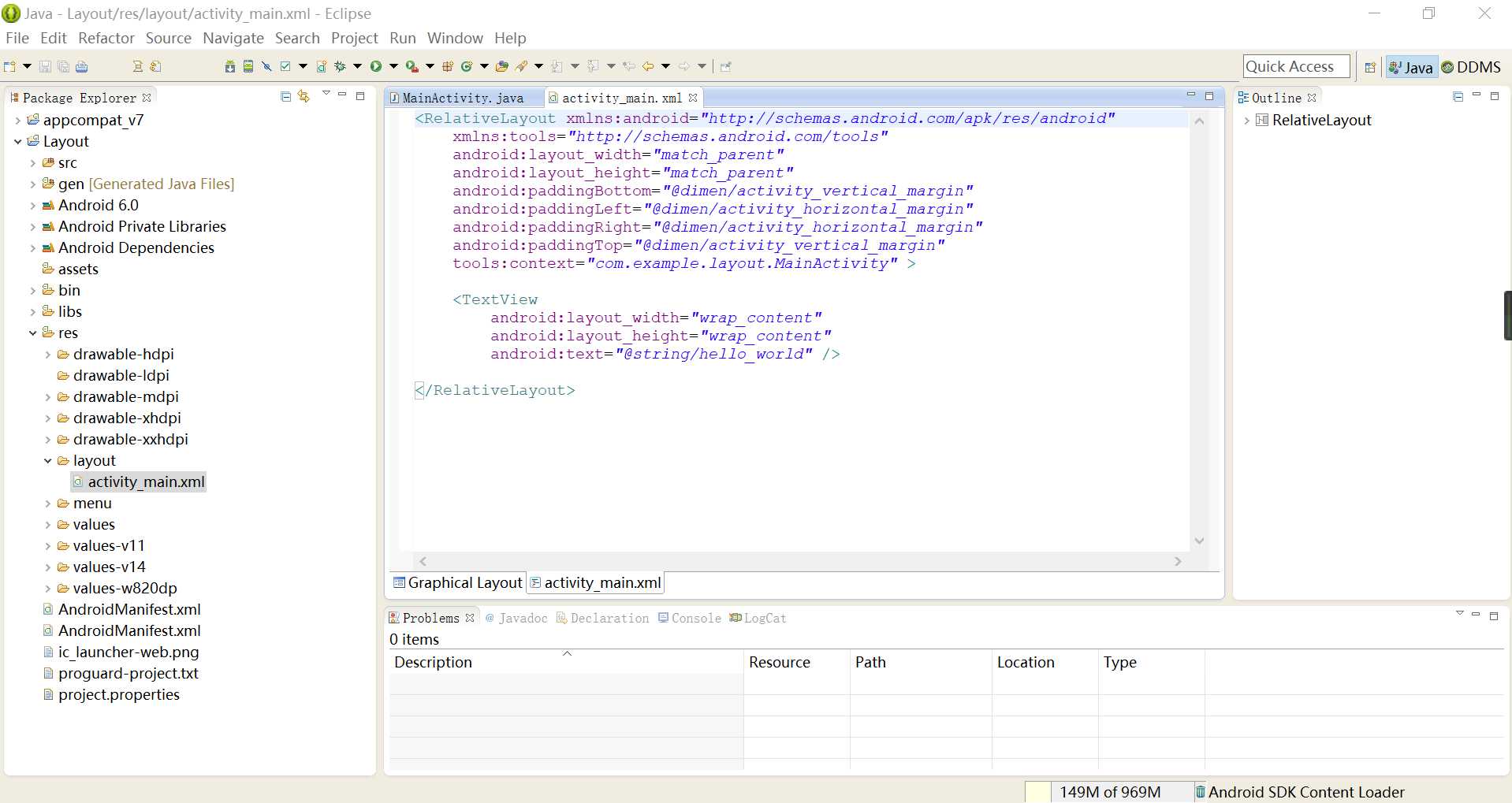Maximize the Problems panel

tap(1493, 616)
